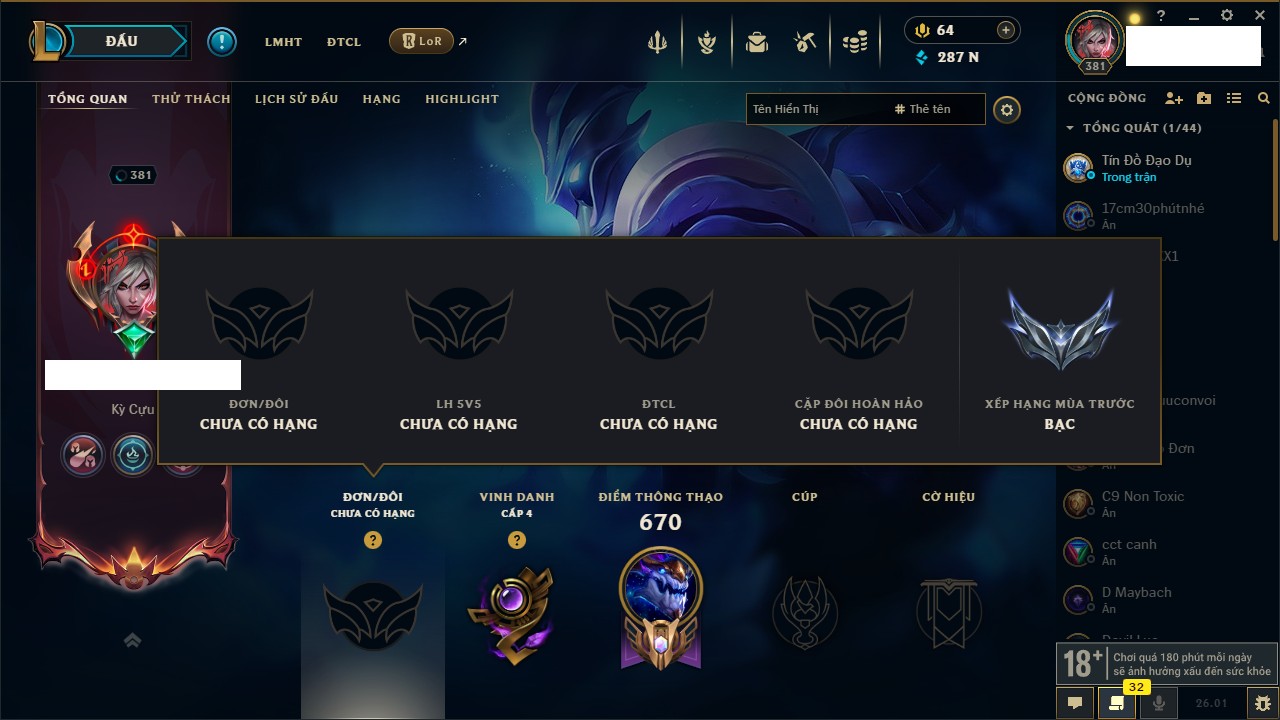
Task: Open the Store coins icon
Action: click(x=854, y=42)
